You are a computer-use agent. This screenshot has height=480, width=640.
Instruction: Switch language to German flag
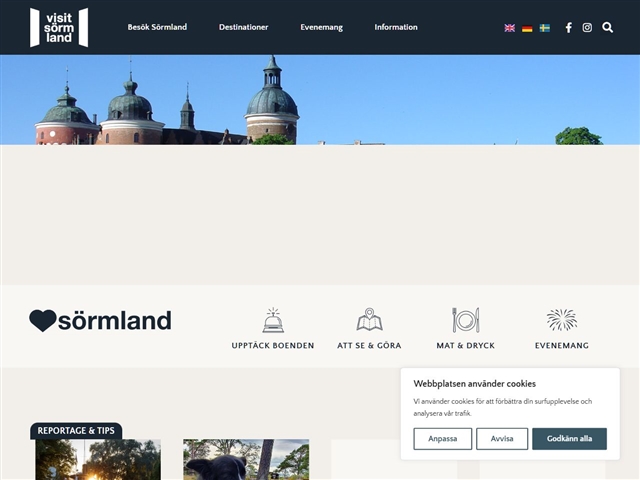click(527, 28)
